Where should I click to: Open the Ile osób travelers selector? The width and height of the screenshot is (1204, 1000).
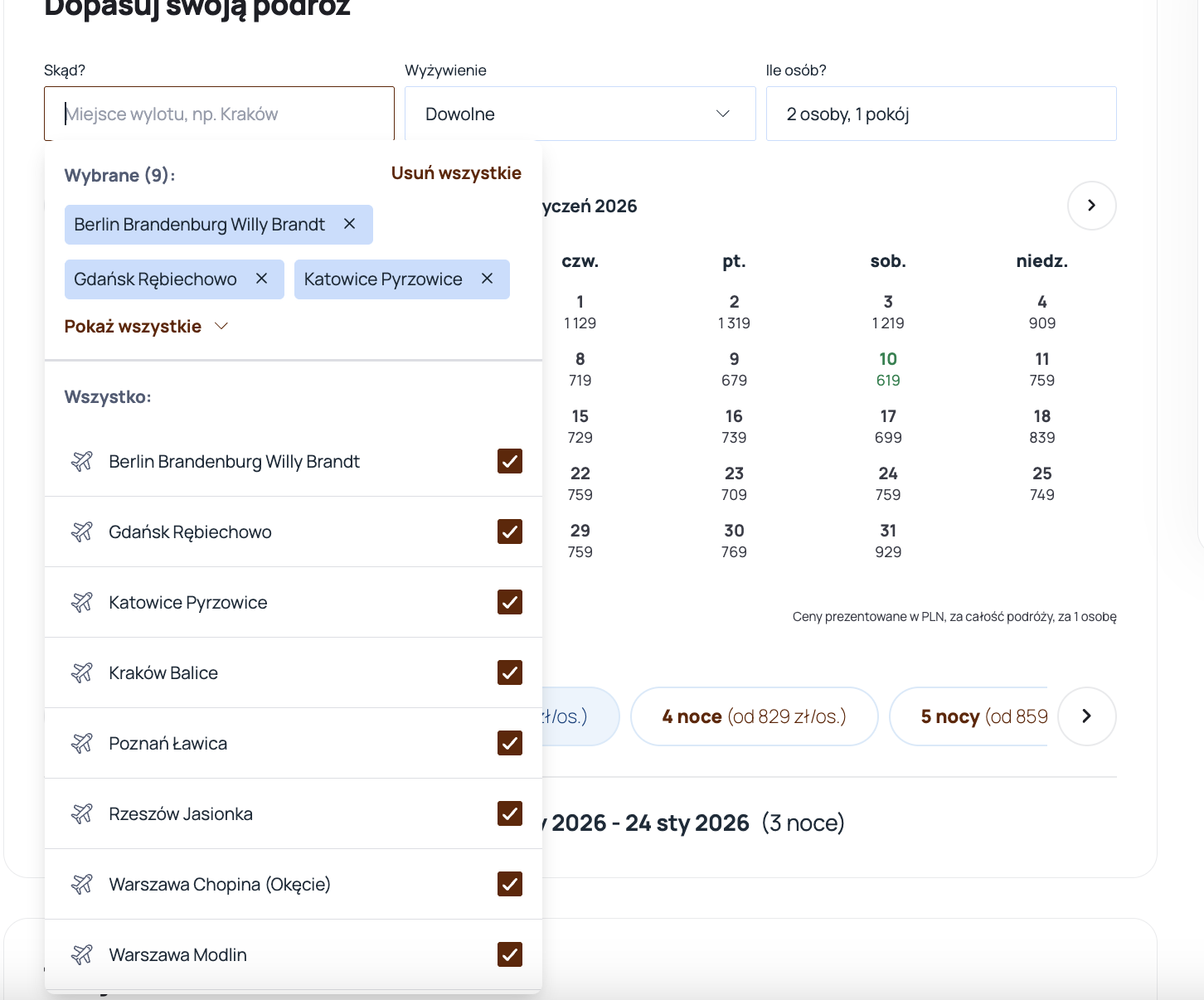pyautogui.click(x=940, y=114)
